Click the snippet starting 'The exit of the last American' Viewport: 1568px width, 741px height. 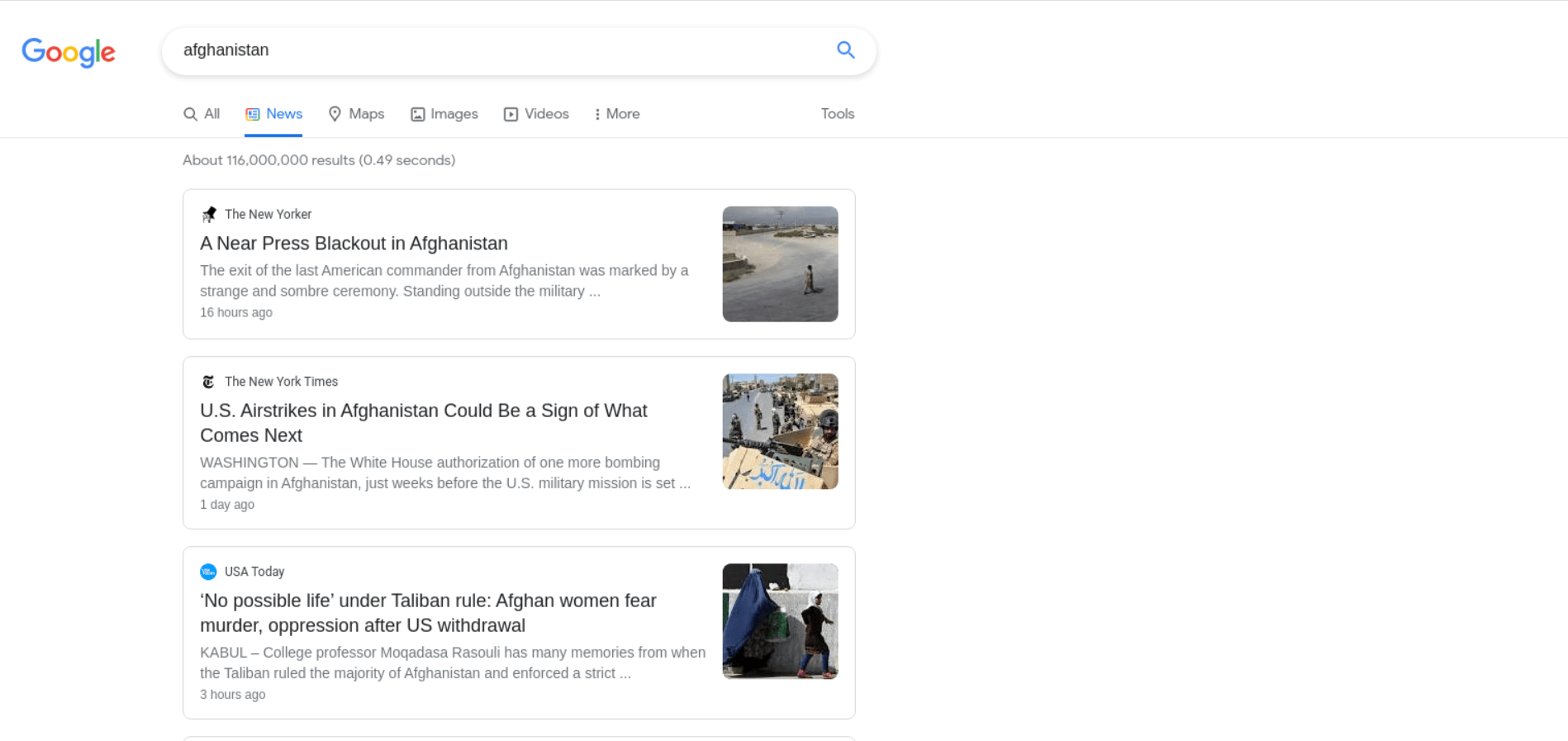point(444,281)
